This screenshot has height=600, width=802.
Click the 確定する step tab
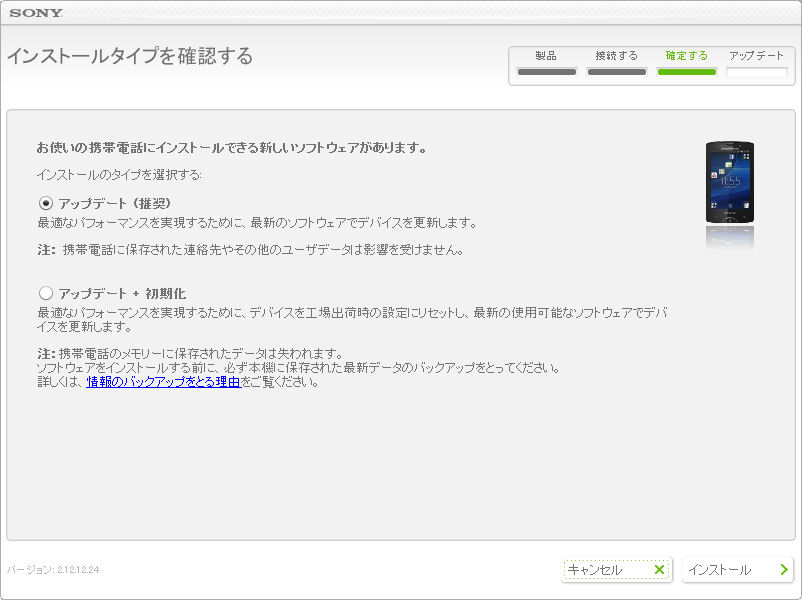tap(686, 56)
